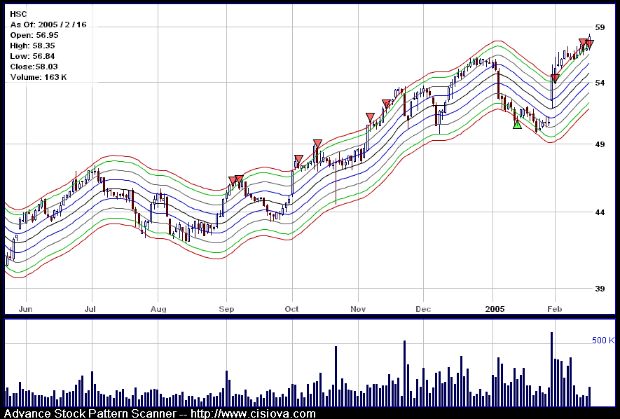Viewport: 620px width, 419px height.
Task: Click the red sell triangle at the start of February
Action: 555,78
